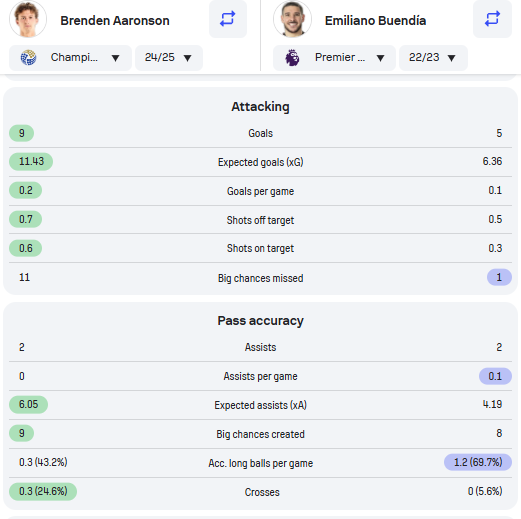Open the 22/23 season dropdown
521x519 pixels.
click(x=433, y=58)
